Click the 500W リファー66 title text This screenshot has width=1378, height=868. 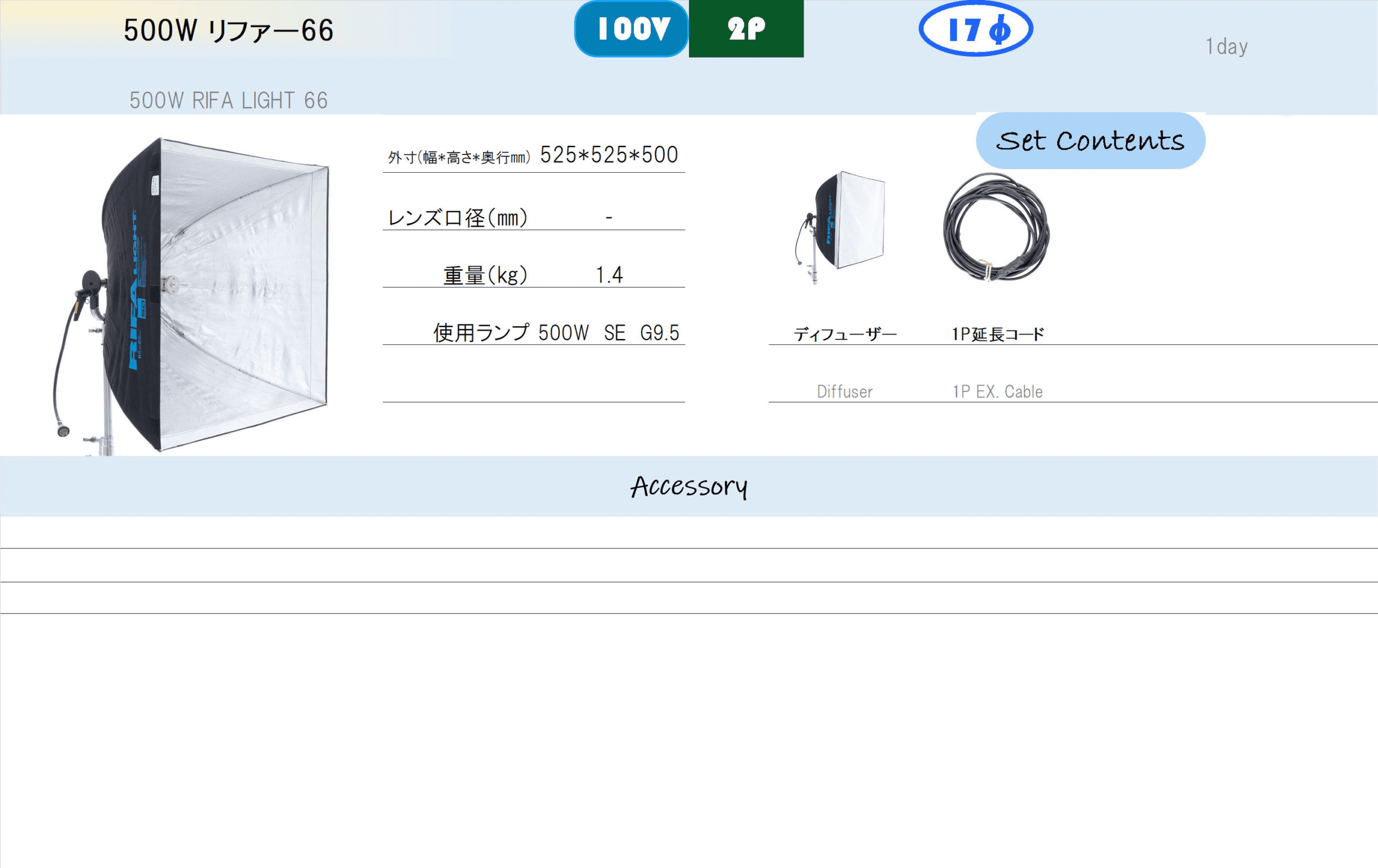tap(229, 30)
